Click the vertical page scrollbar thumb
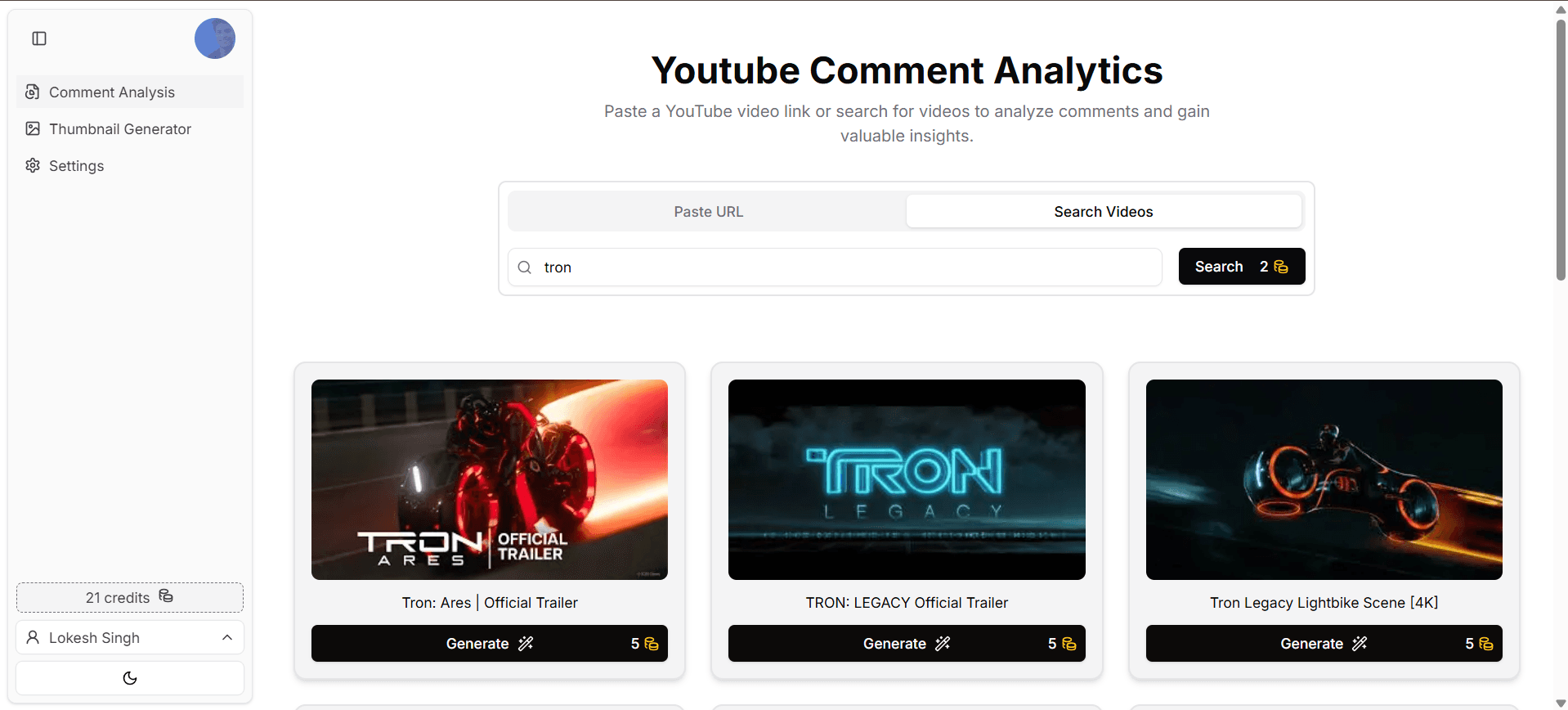Screen dimensions: 1568x710 1561,147
